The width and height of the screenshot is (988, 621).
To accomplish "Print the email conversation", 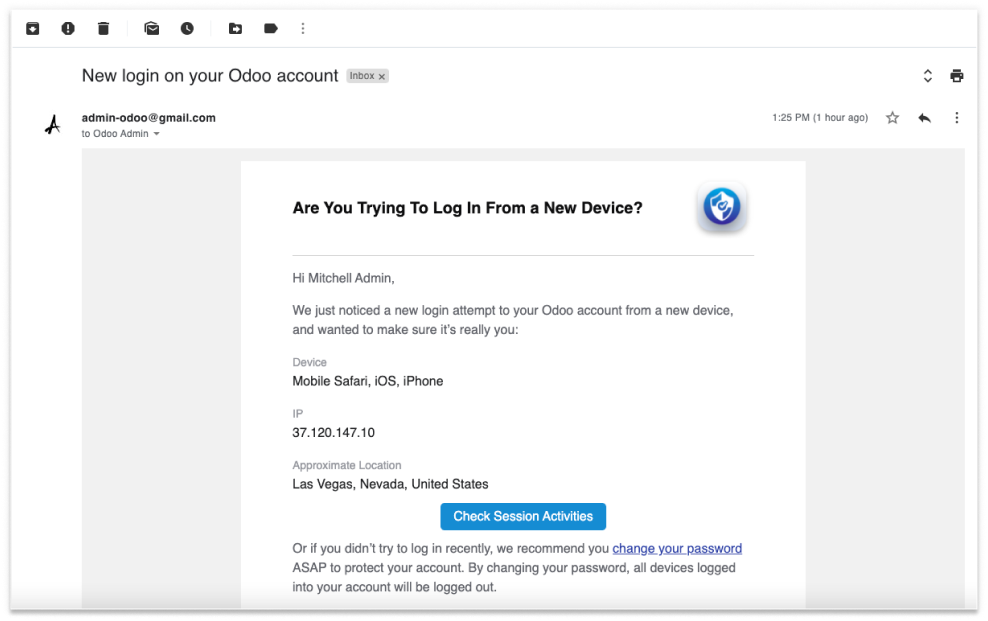I will (x=957, y=76).
